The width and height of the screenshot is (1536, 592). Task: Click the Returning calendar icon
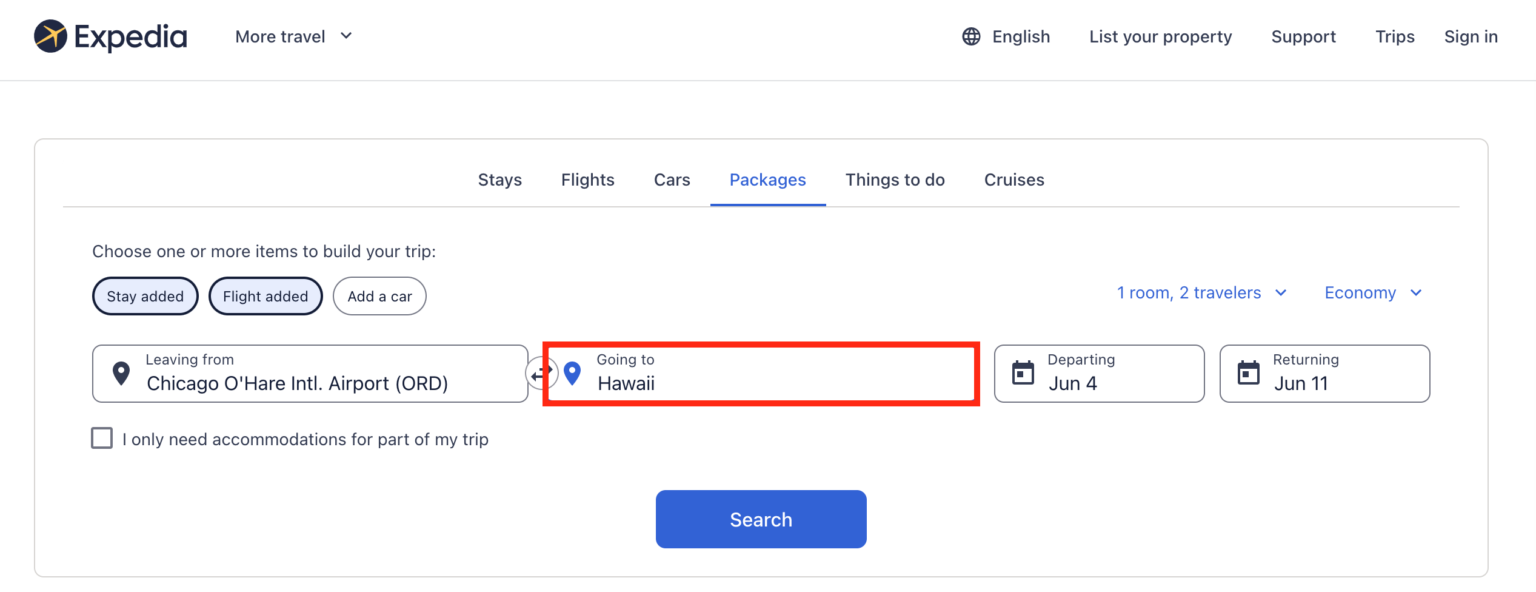point(1248,374)
